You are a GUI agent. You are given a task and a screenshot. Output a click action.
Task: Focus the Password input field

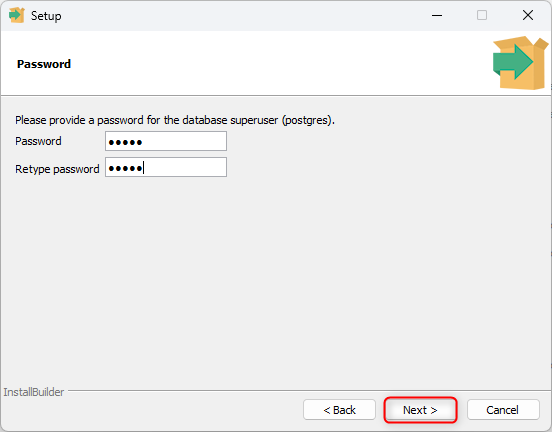166,141
